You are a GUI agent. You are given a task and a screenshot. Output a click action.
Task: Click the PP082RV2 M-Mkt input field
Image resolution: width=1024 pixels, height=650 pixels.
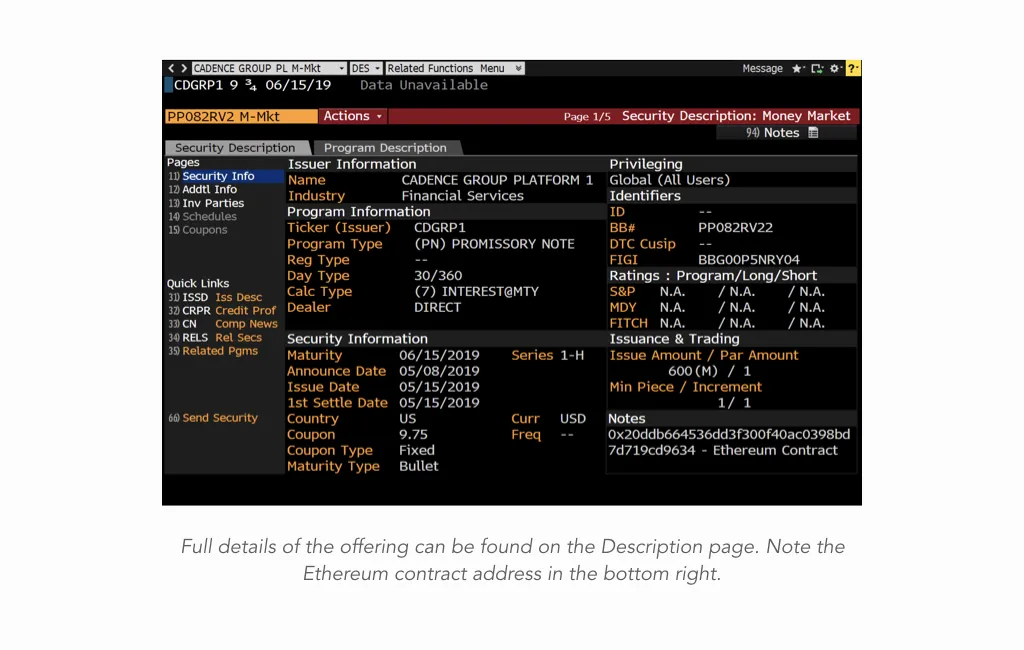tap(241, 116)
